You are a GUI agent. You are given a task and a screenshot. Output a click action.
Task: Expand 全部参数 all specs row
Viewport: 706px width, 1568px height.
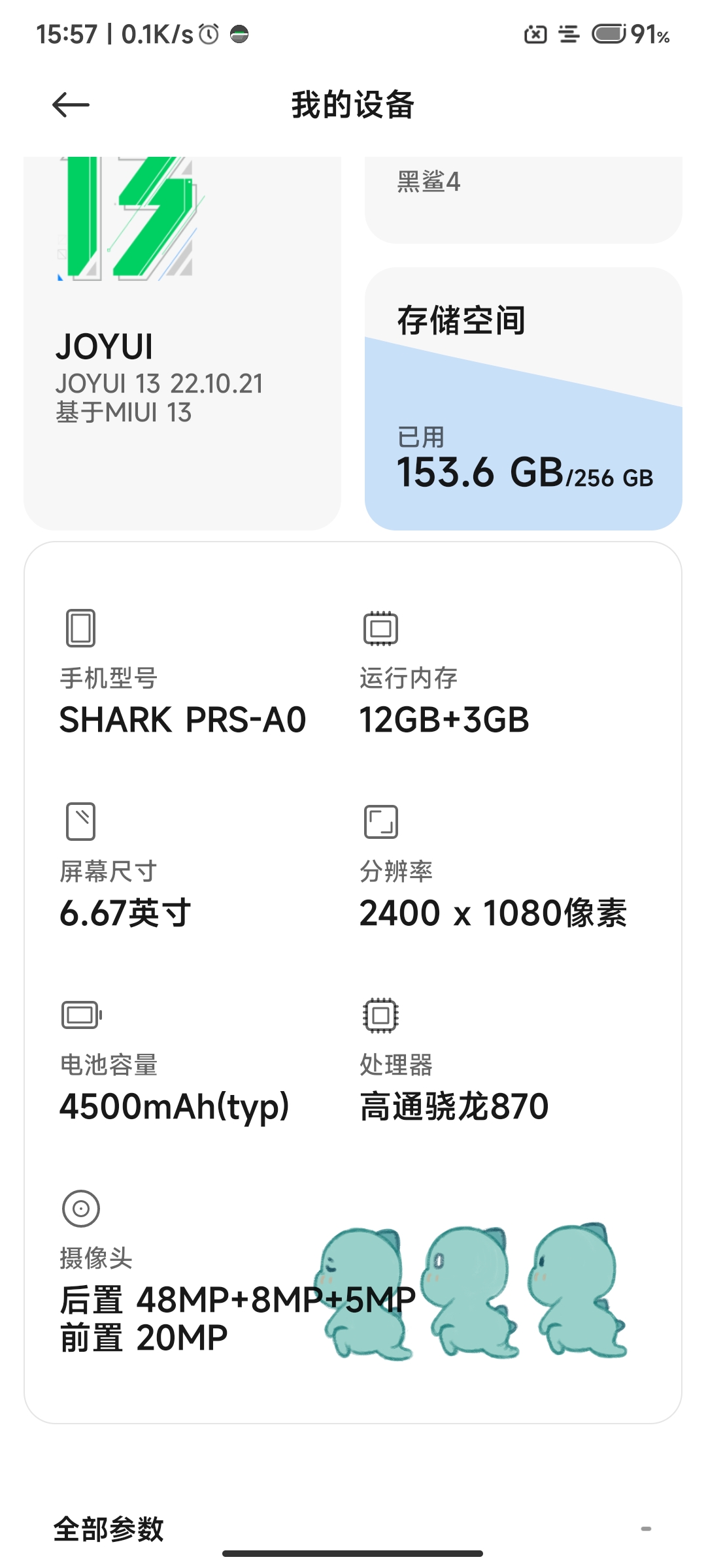tap(353, 1529)
